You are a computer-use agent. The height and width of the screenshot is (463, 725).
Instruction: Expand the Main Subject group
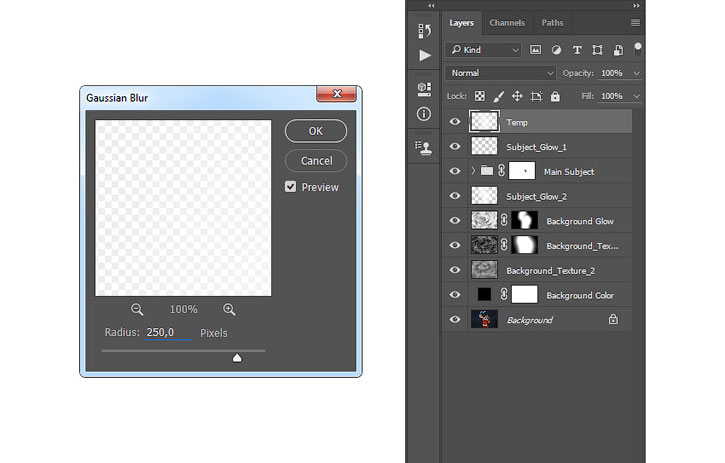(473, 171)
